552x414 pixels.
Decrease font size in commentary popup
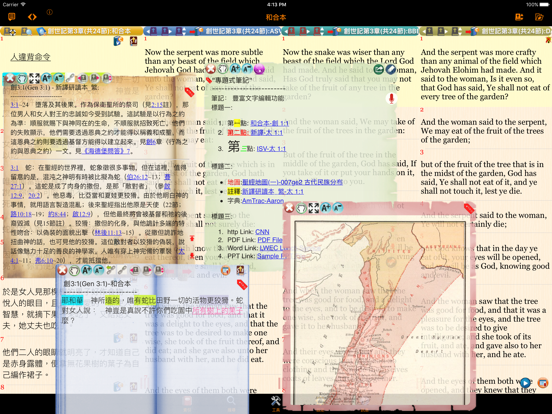tap(58, 78)
